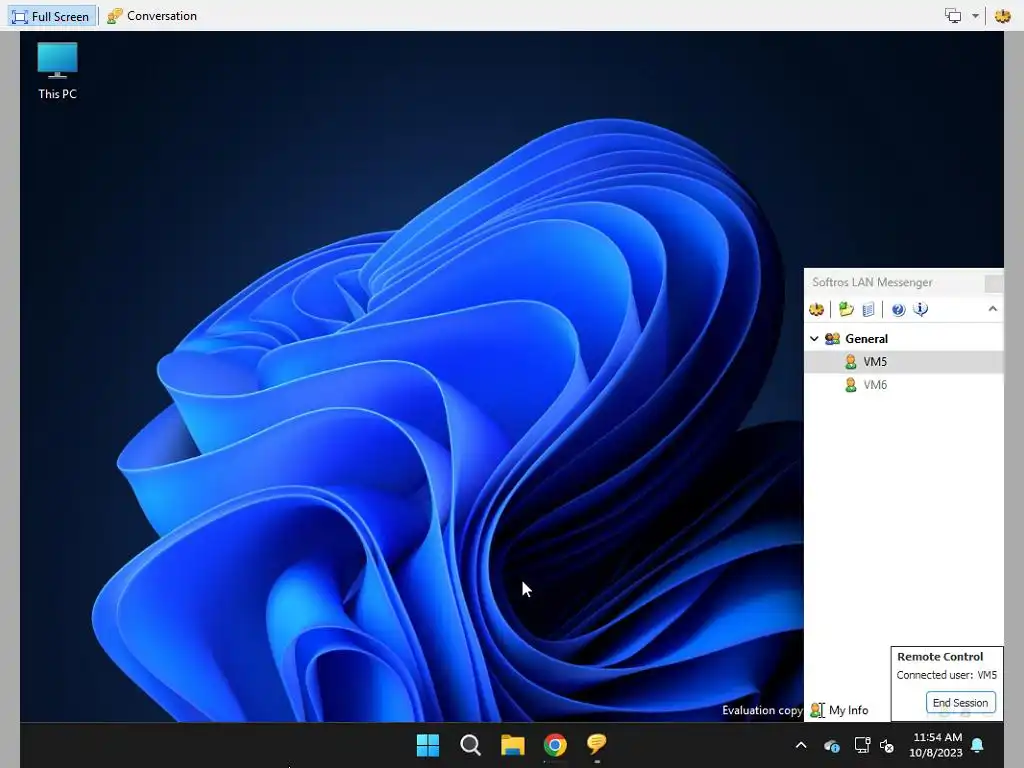The height and width of the screenshot is (768, 1024).
Task: Click the blue question mark help icon
Action: [x=899, y=310]
